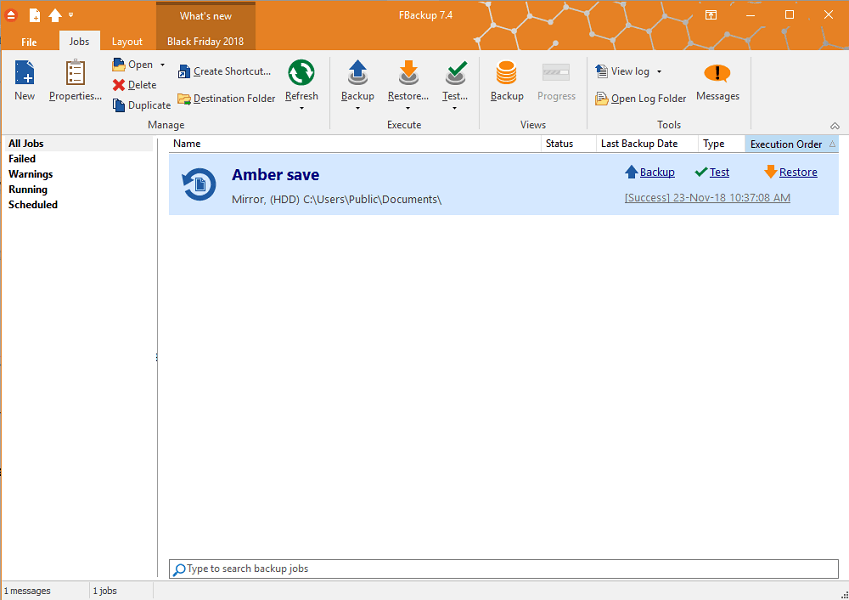Click the Test link for Amber save
The height and width of the screenshot is (600, 849).
pos(712,172)
